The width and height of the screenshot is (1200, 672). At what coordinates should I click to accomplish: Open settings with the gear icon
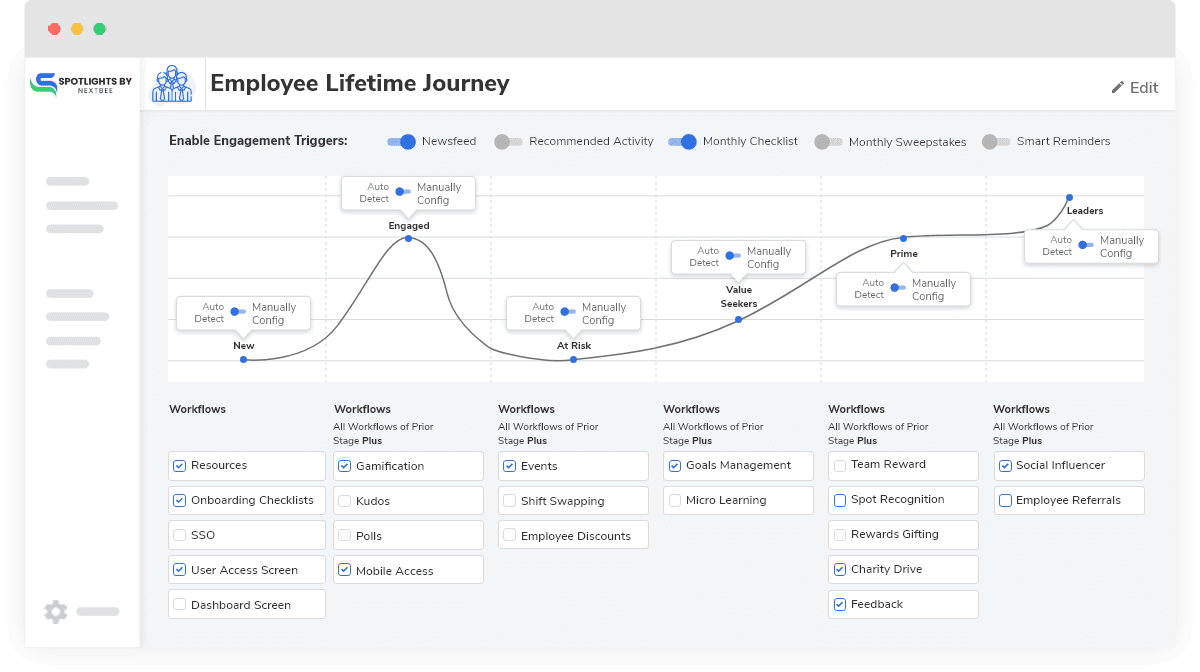[55, 611]
